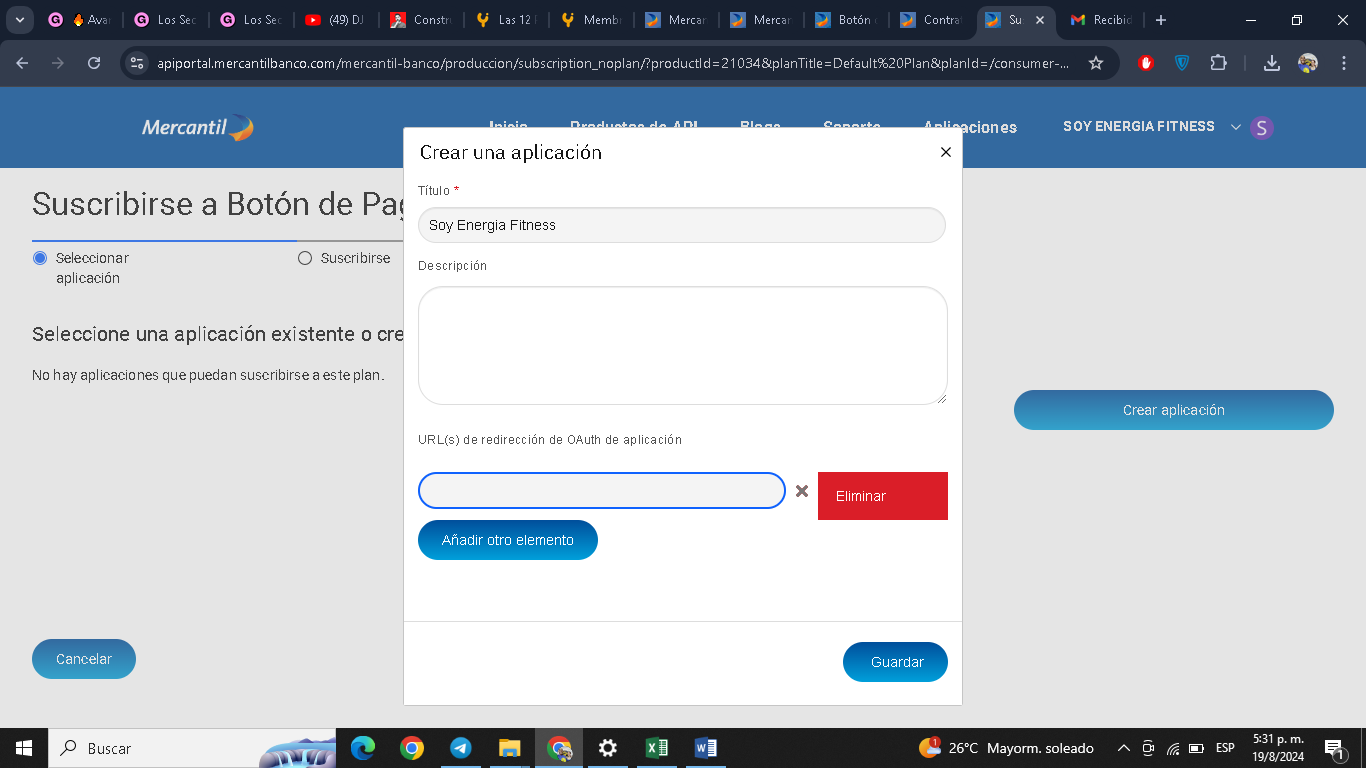Expand the SOY ENERGIA FITNESS account dropdown
Screen dimensions: 1366x768
pos(1236,127)
